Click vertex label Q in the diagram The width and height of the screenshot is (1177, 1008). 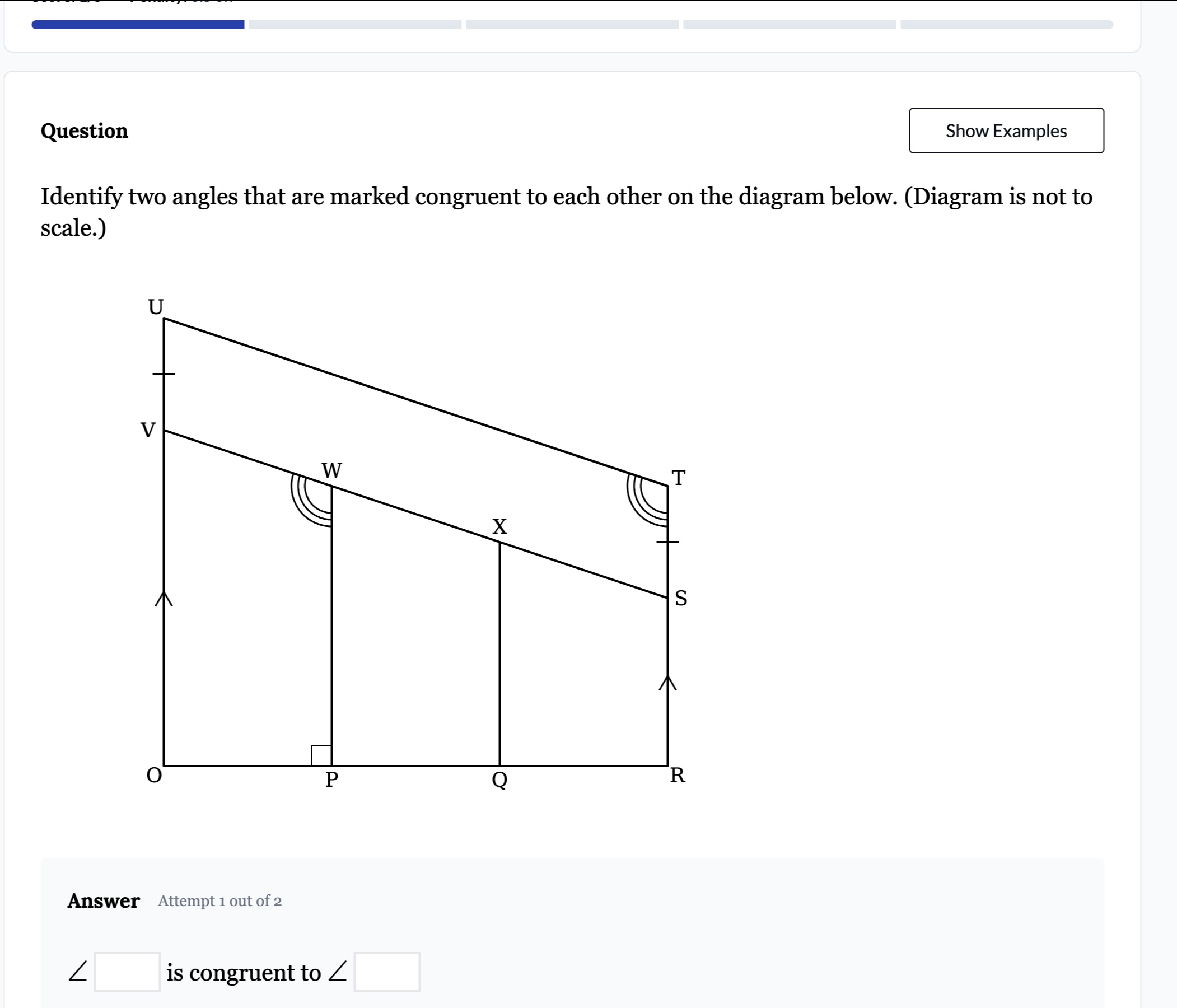499,780
